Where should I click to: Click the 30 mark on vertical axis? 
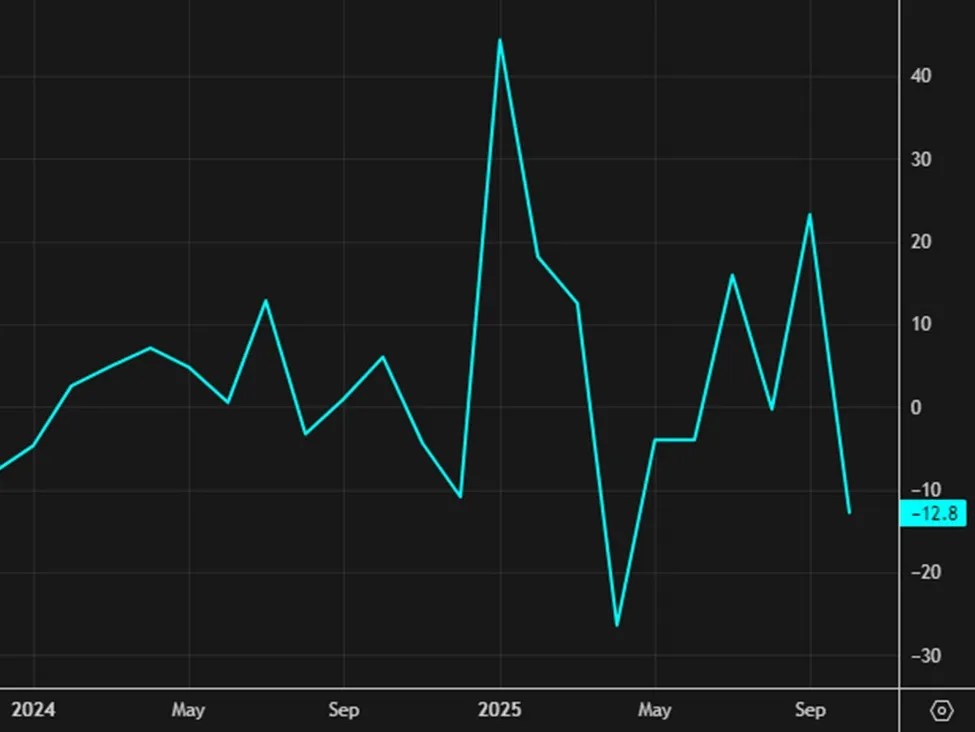tap(921, 159)
